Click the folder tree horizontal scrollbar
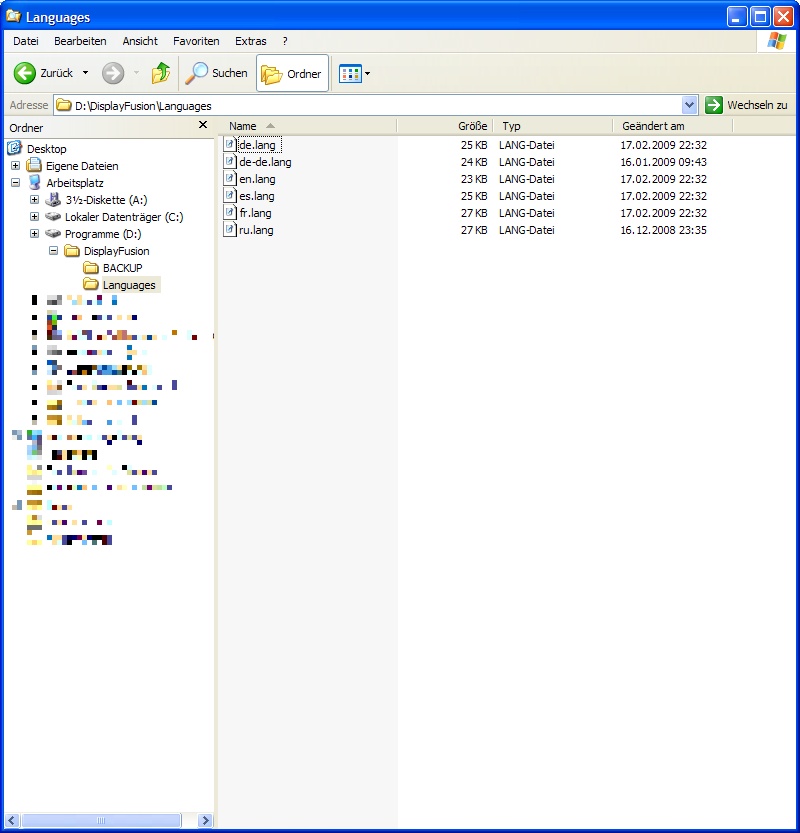800x833 pixels. pos(100,820)
